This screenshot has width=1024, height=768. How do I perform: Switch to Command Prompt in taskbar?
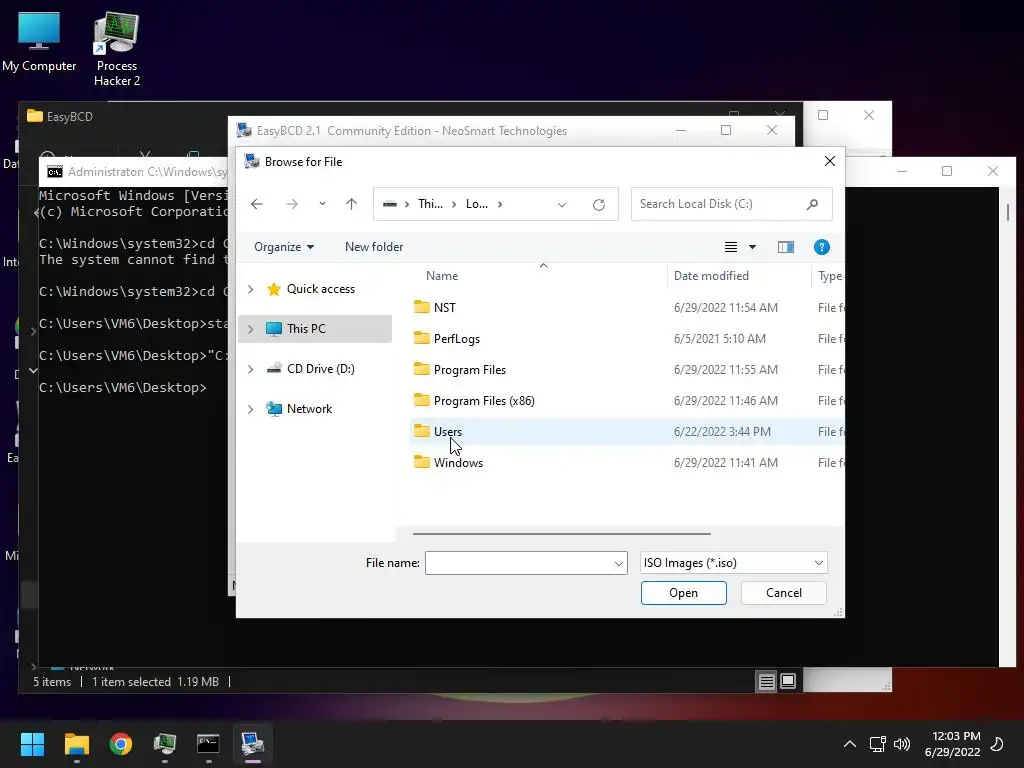click(208, 744)
